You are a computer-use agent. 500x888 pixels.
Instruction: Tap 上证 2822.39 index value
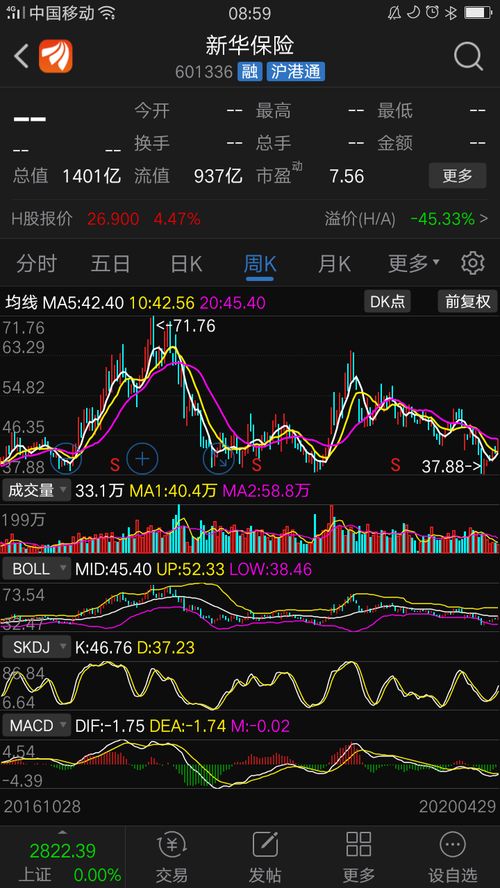[x=63, y=851]
